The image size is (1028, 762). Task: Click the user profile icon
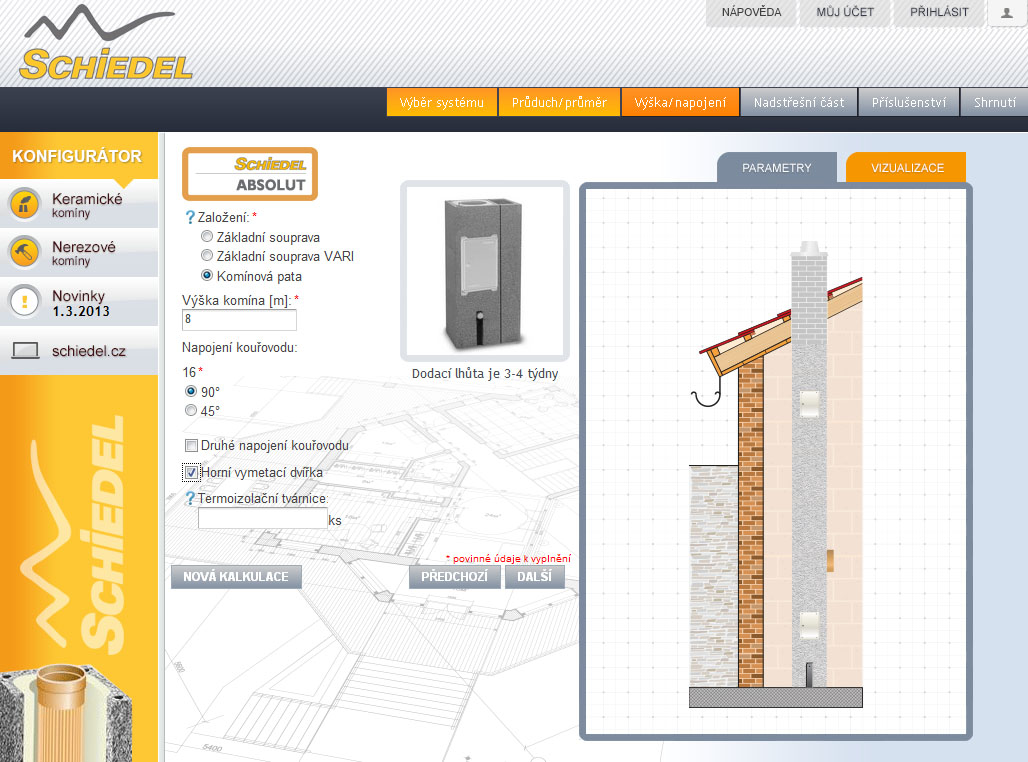click(x=1007, y=13)
